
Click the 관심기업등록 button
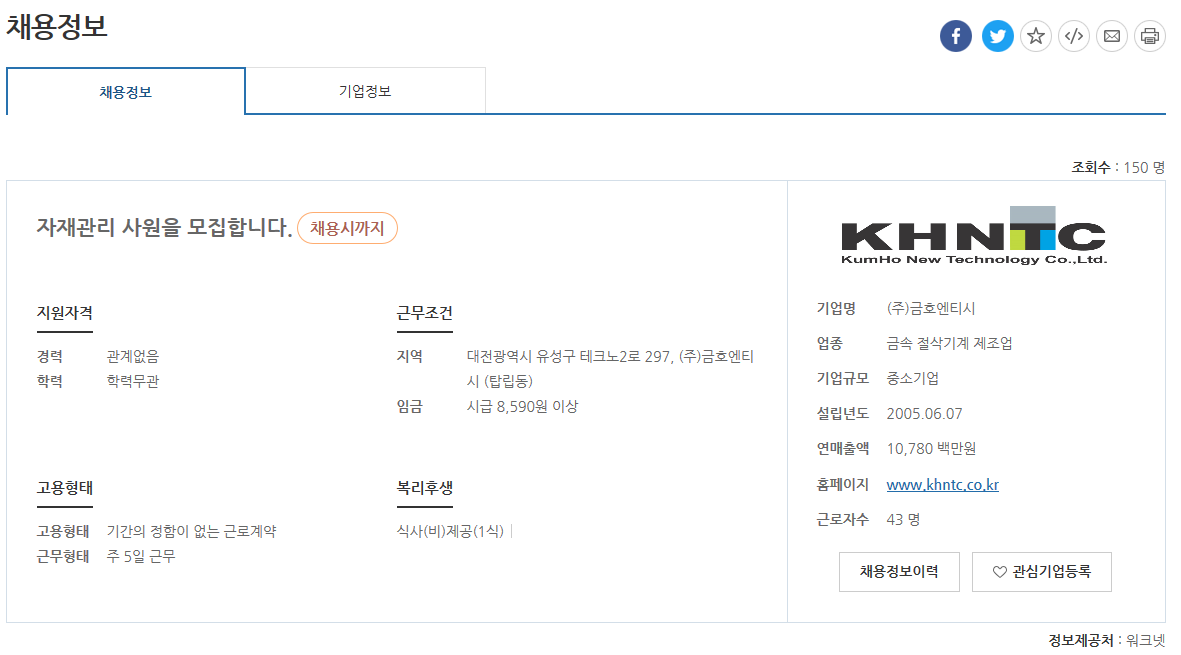1042,572
